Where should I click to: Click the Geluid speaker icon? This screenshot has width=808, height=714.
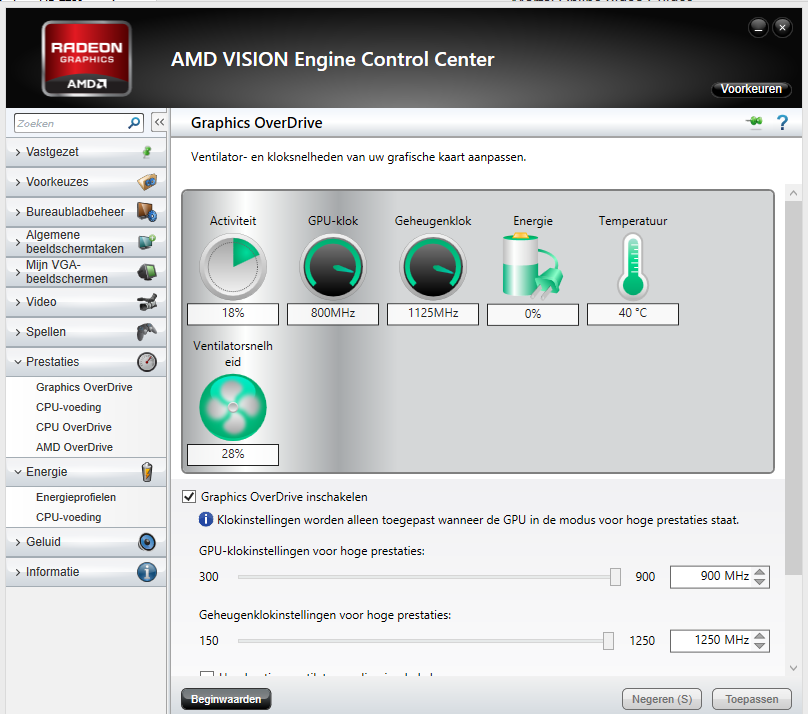tap(147, 542)
